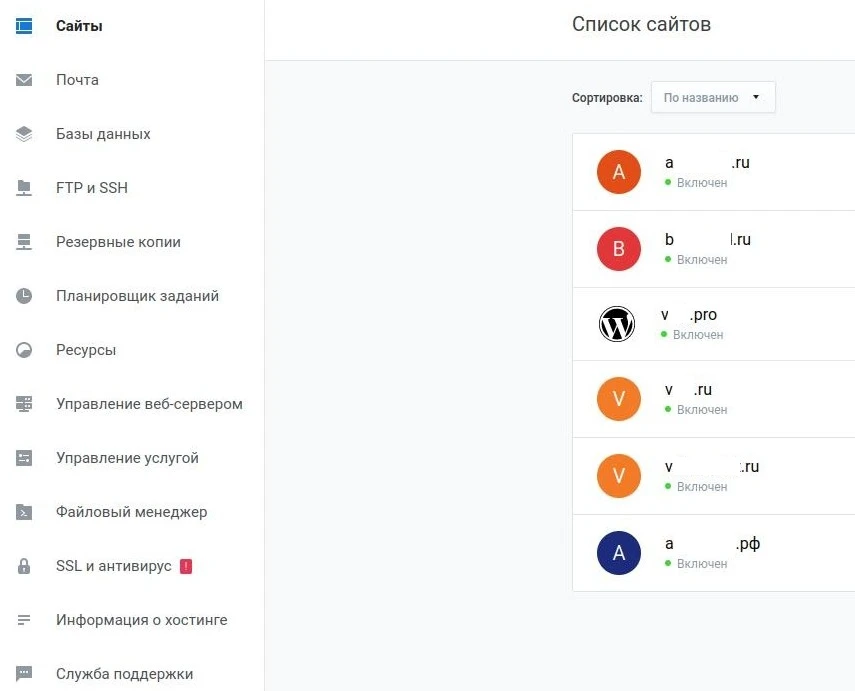Open Управление веб-сервером from the sidebar
This screenshot has height=691, width=855.
(25, 403)
